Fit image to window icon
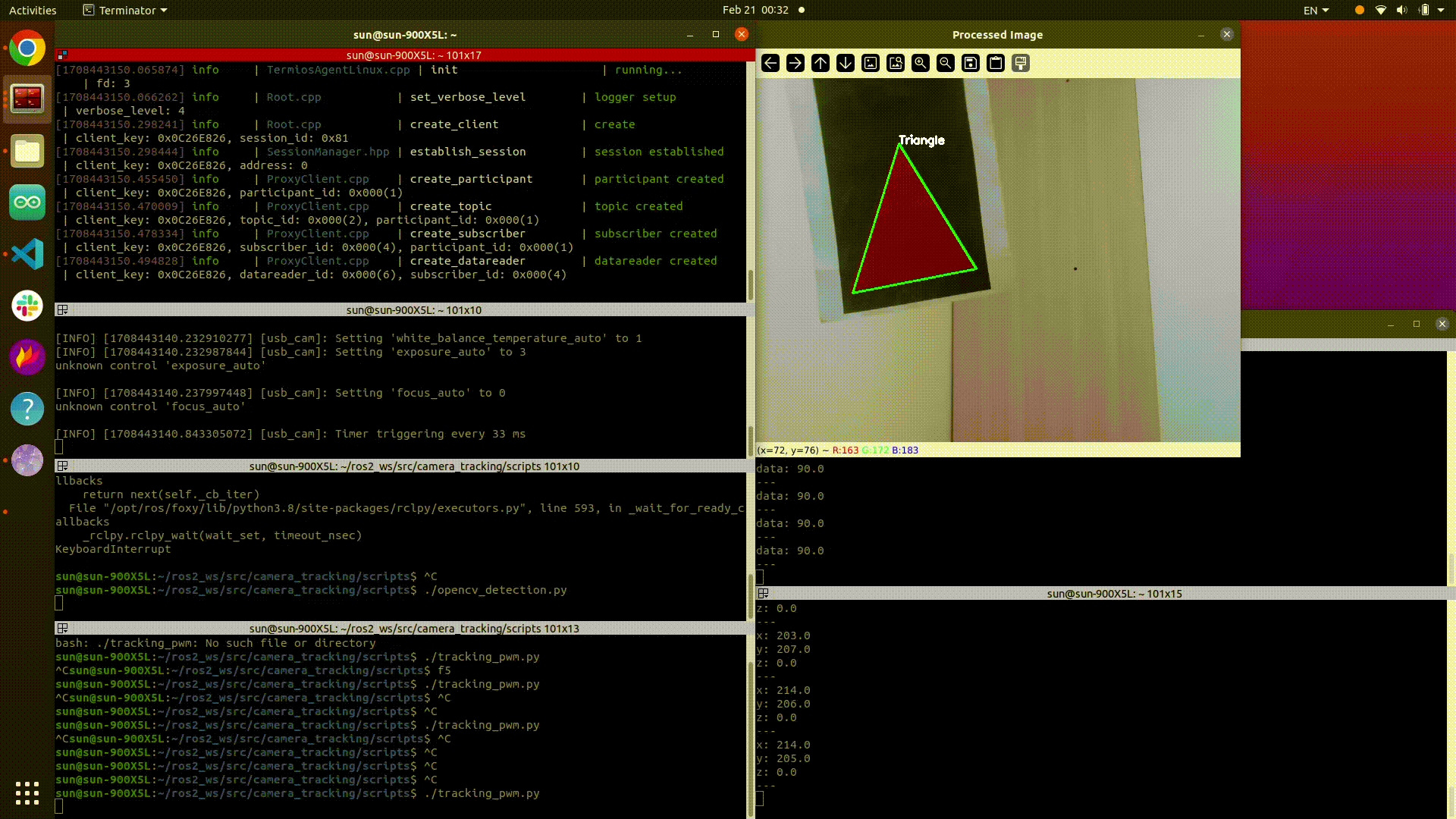 coord(896,63)
